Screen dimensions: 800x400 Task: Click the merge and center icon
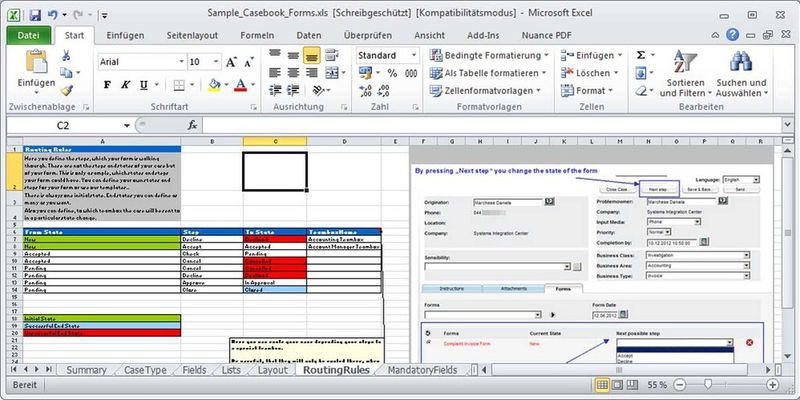tap(332, 73)
